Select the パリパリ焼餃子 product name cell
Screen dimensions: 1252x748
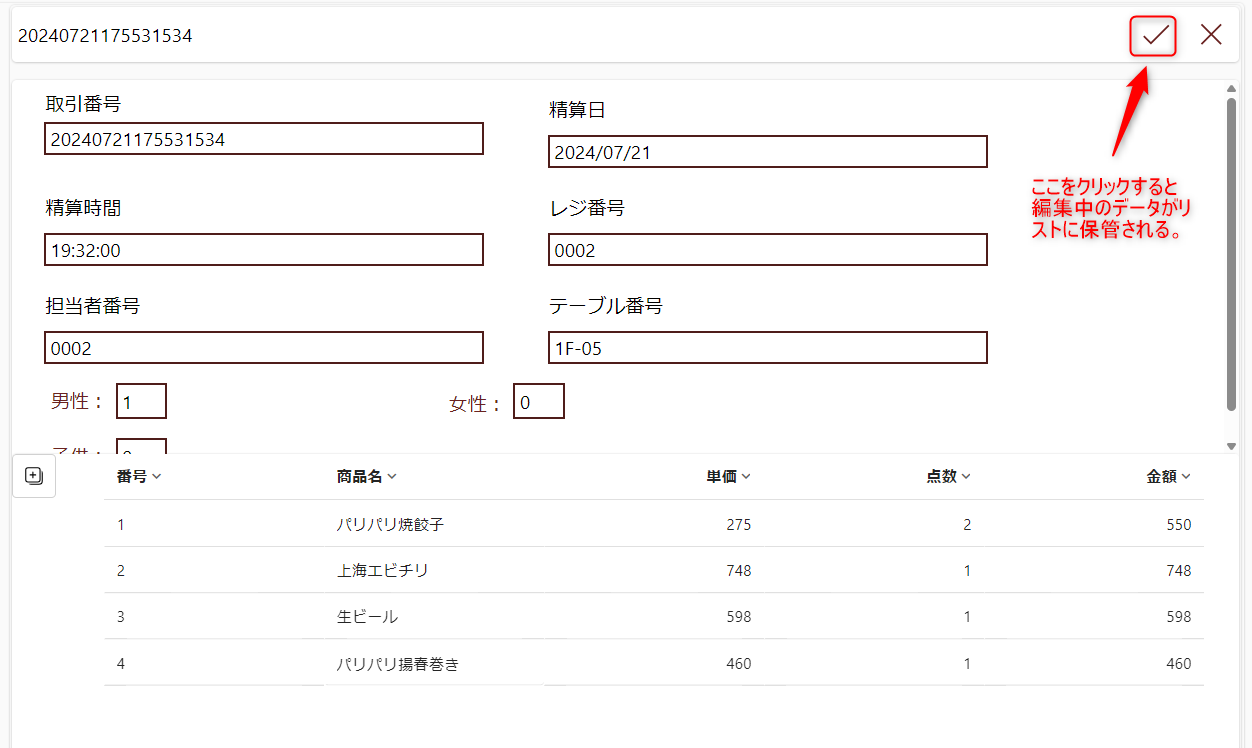(389, 524)
